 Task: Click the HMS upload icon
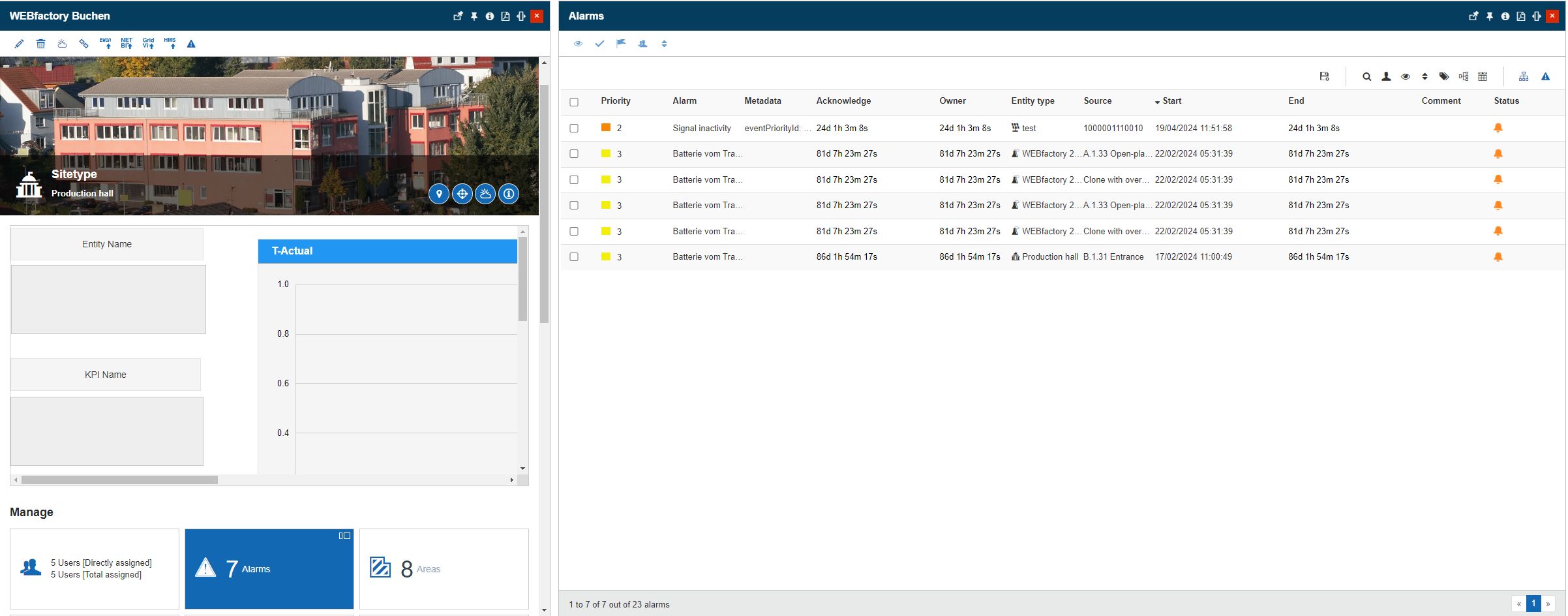pyautogui.click(x=170, y=44)
